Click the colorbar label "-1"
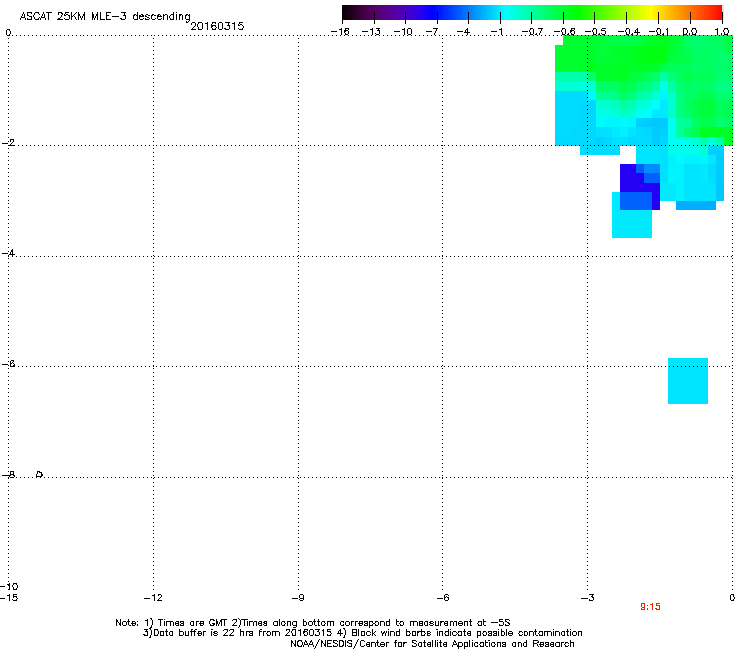Screen dimensions: 740x650 point(496,32)
